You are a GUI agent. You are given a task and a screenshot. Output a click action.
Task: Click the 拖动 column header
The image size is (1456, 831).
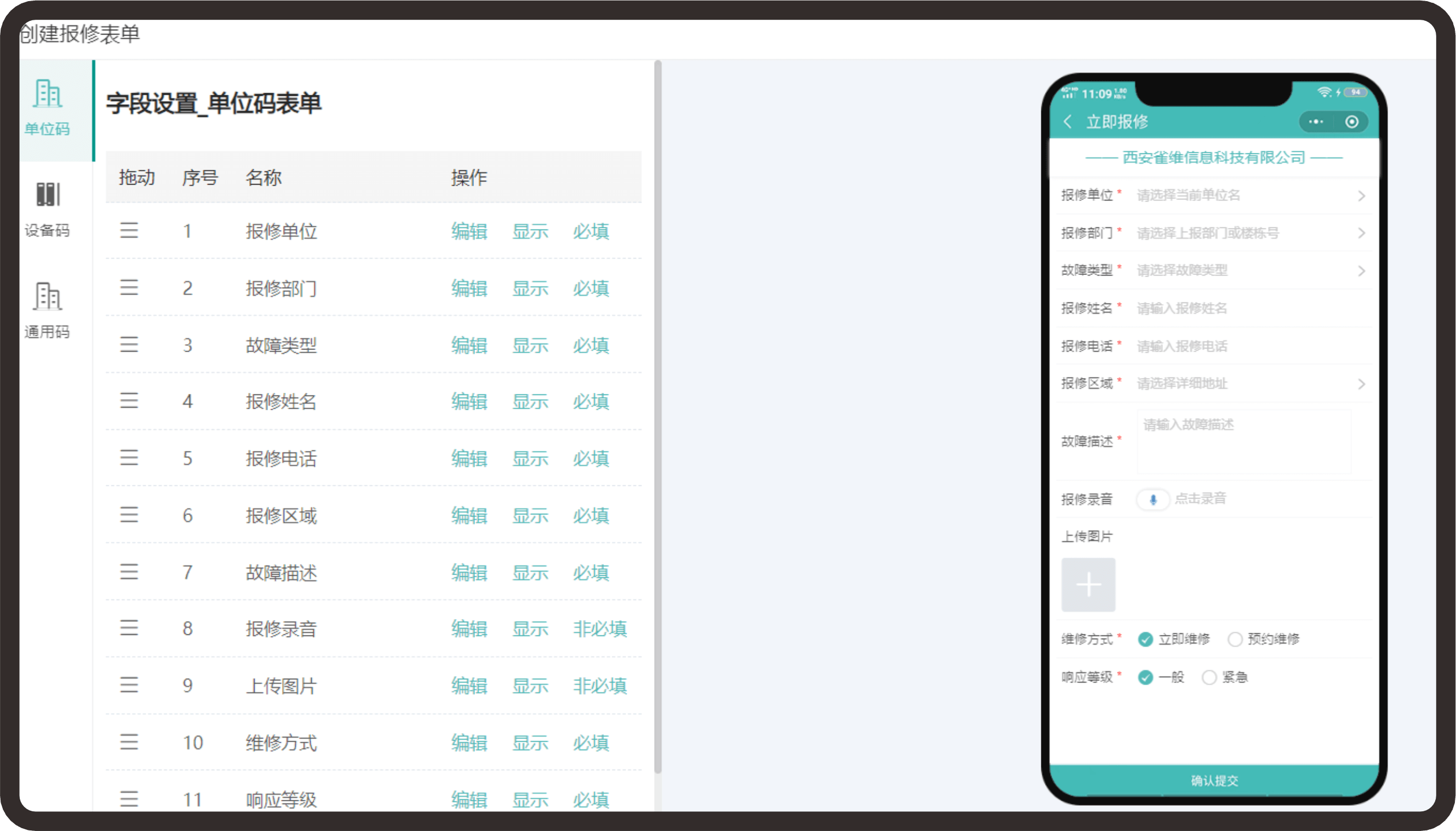click(x=137, y=177)
